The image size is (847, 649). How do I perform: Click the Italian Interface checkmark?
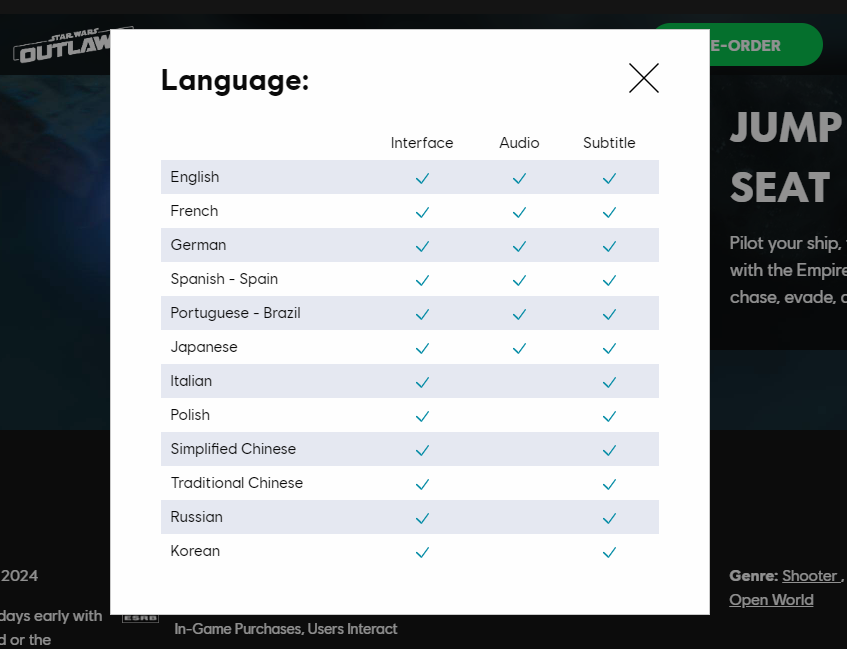422,382
